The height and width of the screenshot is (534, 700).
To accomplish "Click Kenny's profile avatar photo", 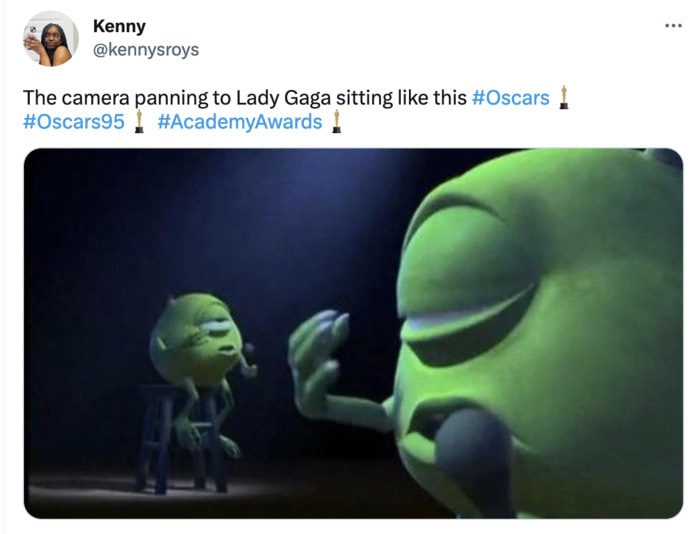I will [x=51, y=39].
